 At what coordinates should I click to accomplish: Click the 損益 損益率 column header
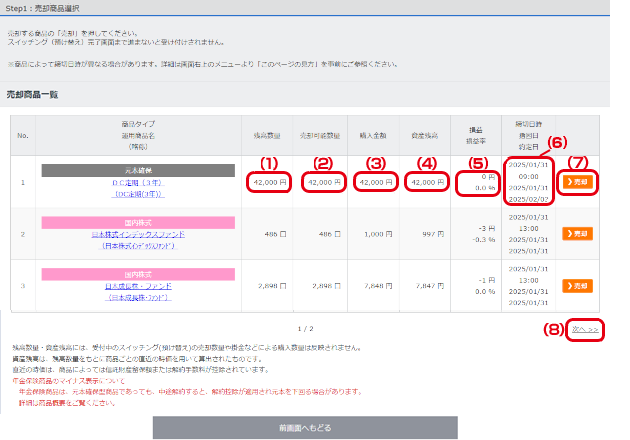point(476,135)
